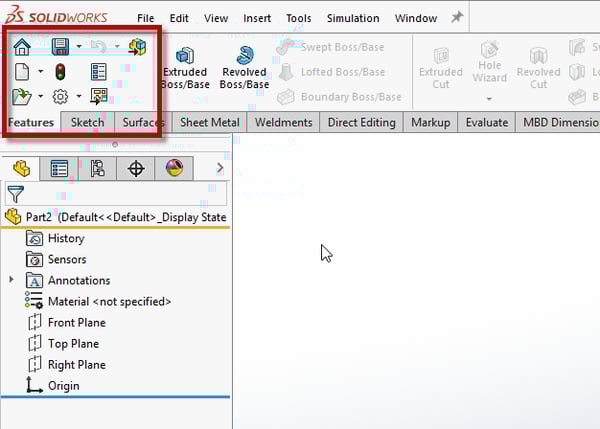This screenshot has height=429, width=600.
Task: Open the Edit menu
Action: point(179,18)
